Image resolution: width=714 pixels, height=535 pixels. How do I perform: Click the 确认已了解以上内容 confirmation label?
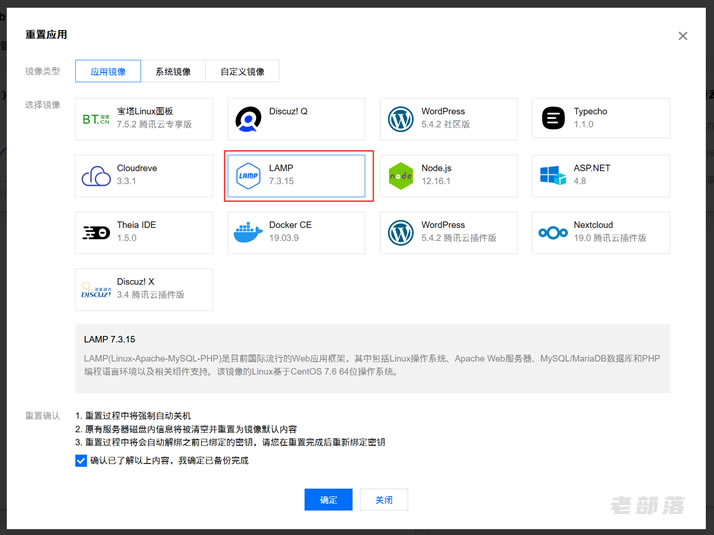point(169,460)
